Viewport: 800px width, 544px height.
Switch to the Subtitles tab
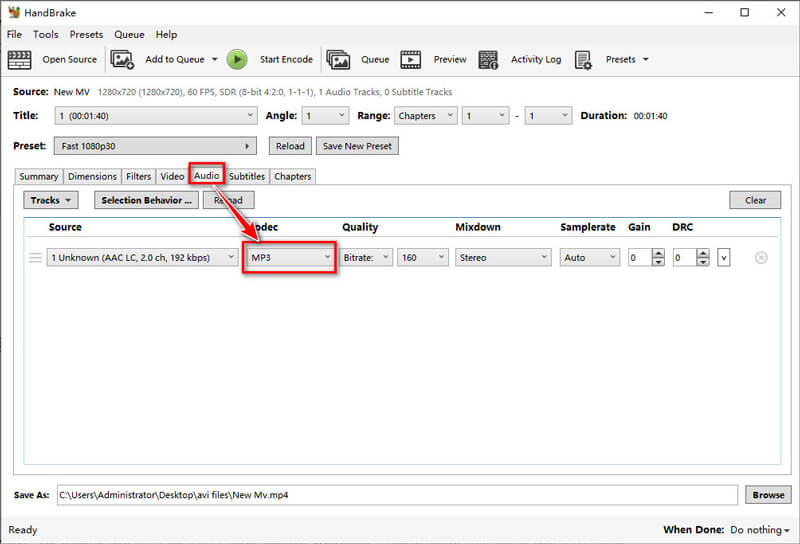coord(246,176)
